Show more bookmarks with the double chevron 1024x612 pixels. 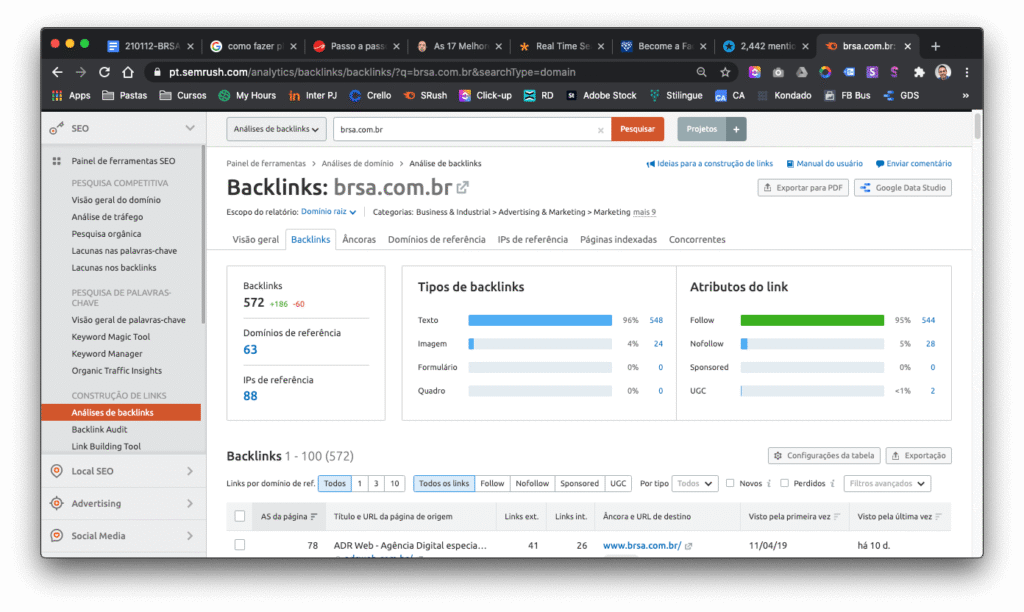pyautogui.click(x=965, y=95)
